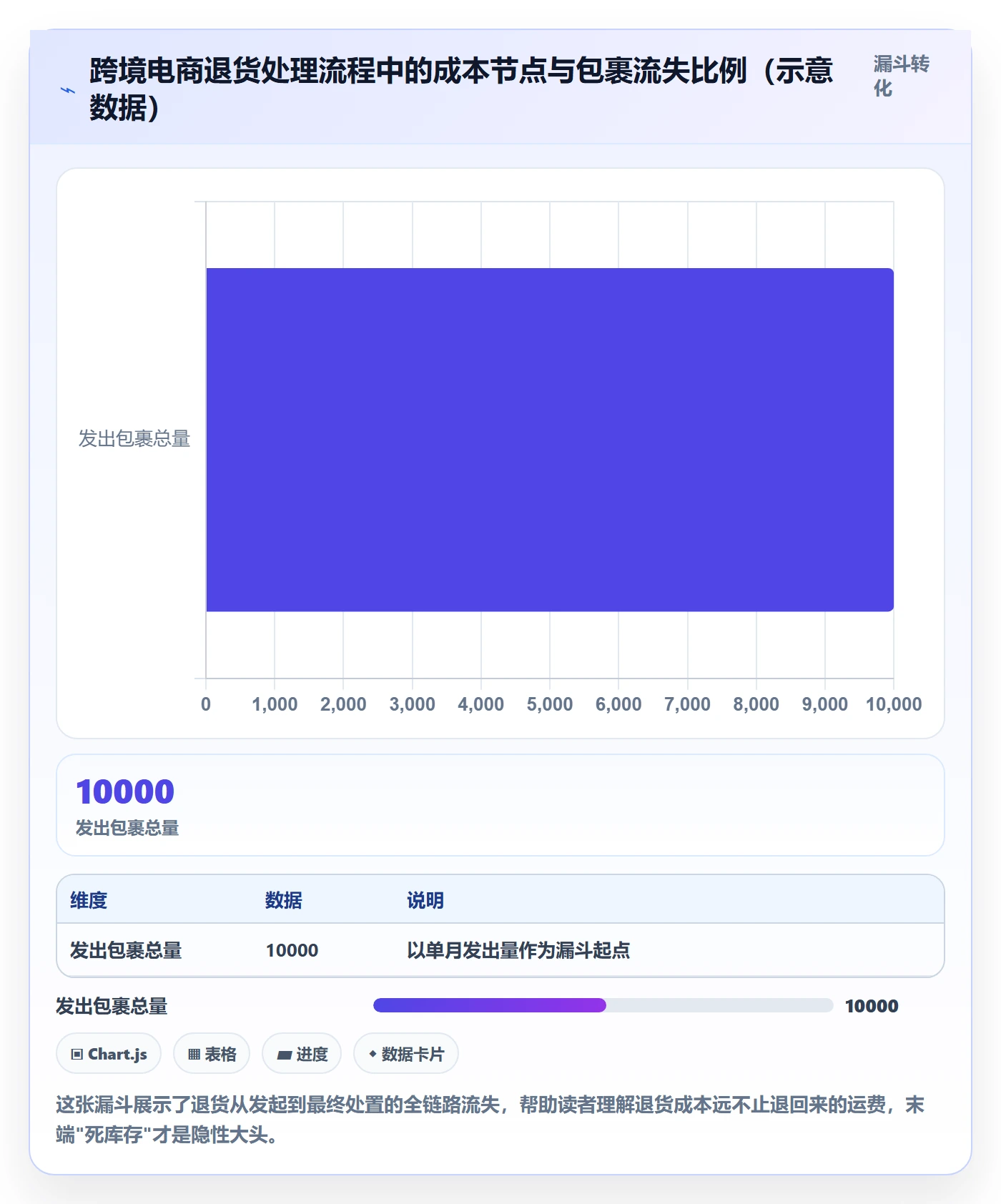Screen dimensions: 1001x1204
Task: Click the large 10000 stat card number
Action: tap(125, 791)
